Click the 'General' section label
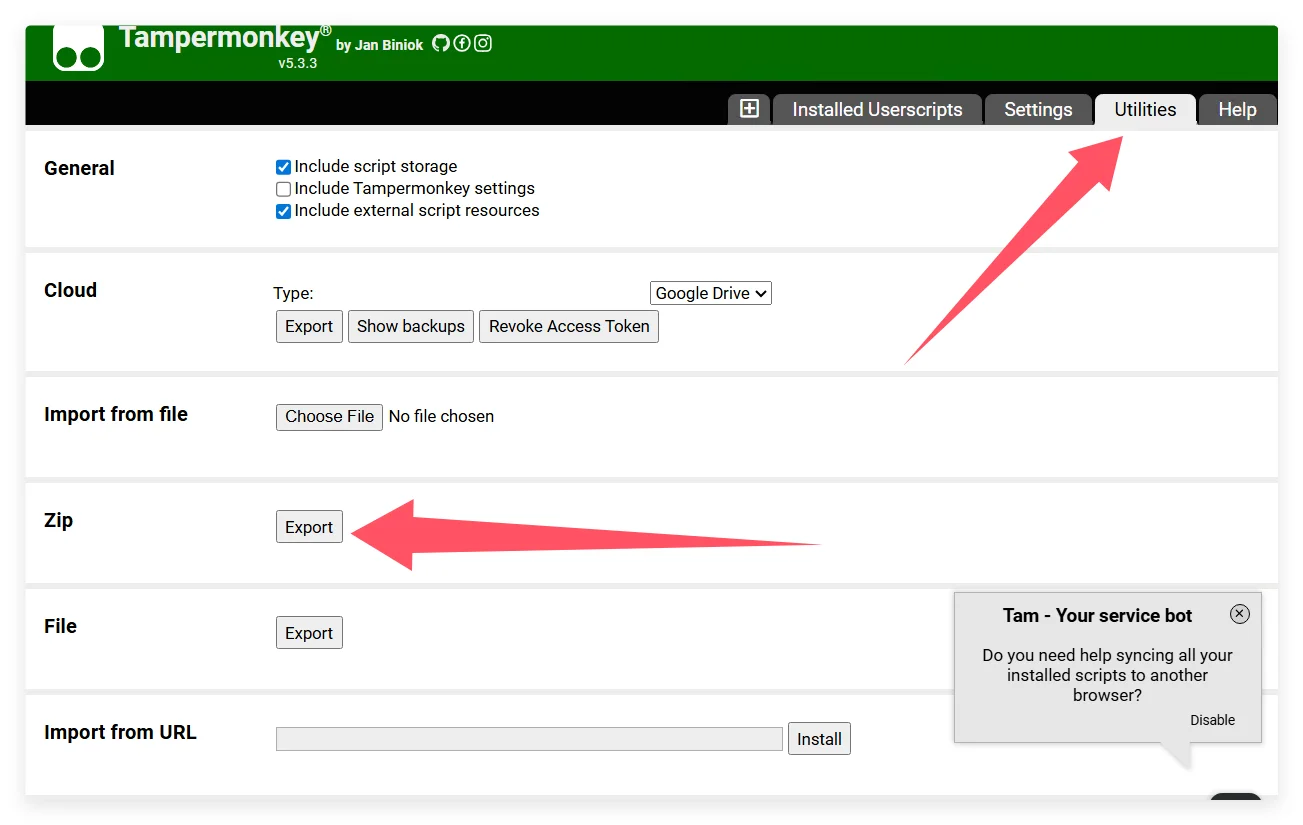The image size is (1303, 825). 79,168
